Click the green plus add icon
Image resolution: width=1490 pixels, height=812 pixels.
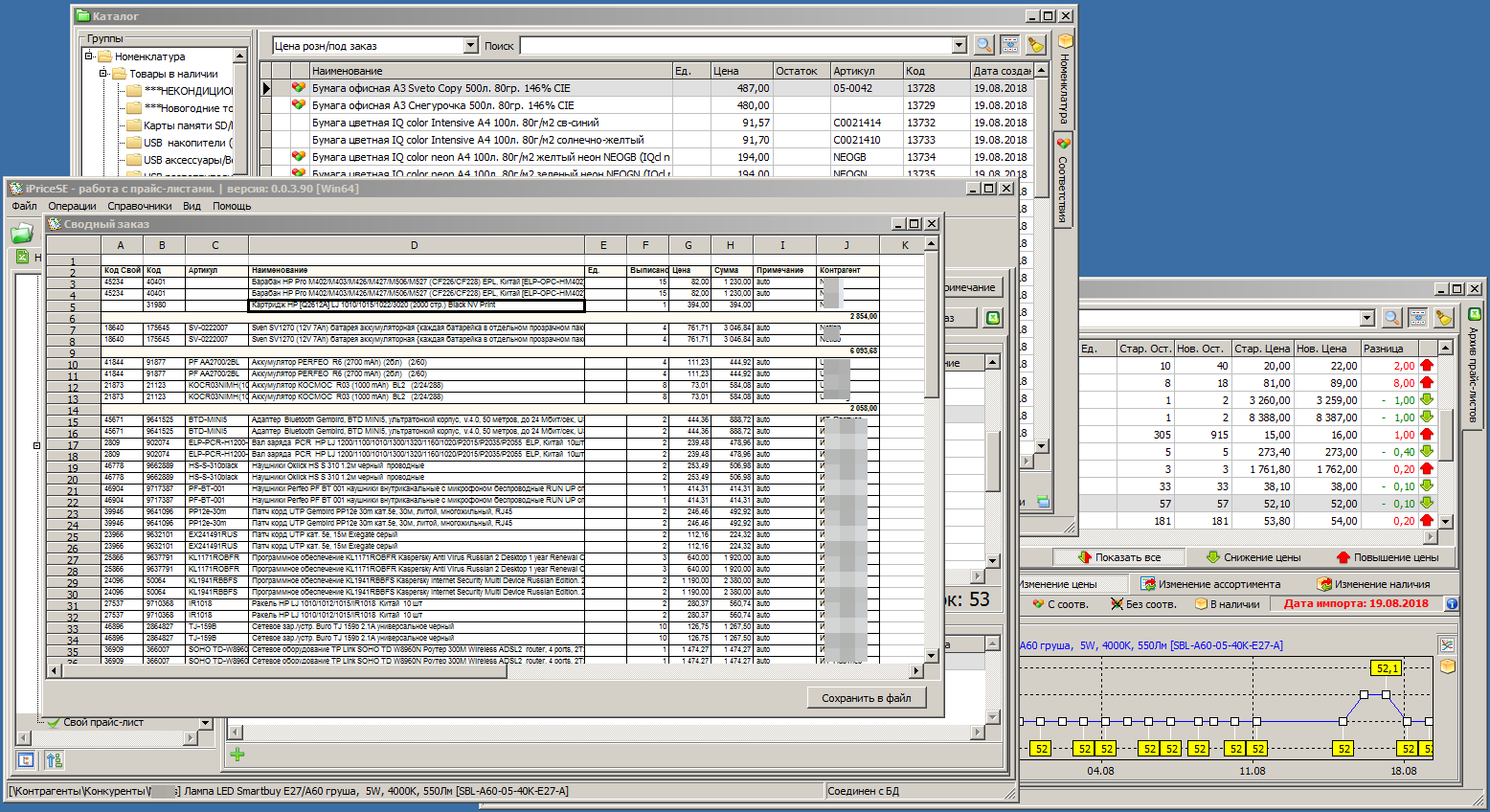tap(237, 755)
